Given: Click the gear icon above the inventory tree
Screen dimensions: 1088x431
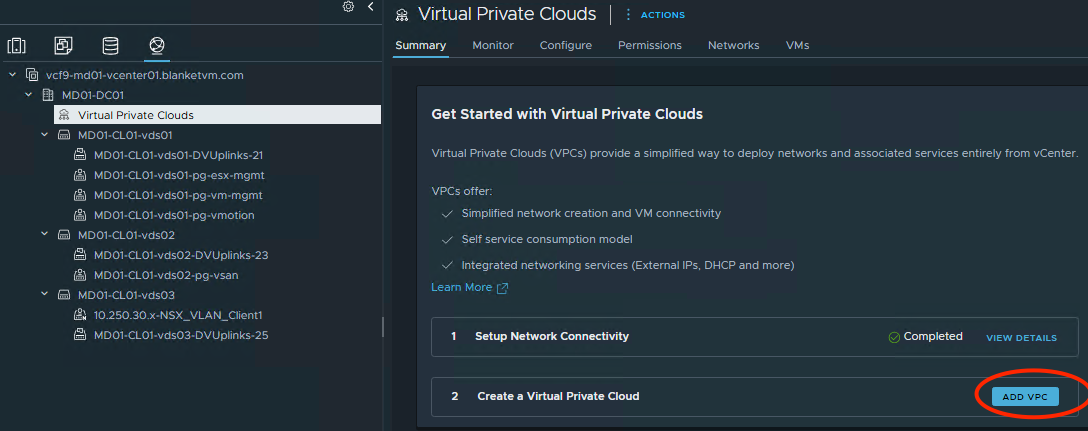Looking at the screenshot, I should coord(348,7).
